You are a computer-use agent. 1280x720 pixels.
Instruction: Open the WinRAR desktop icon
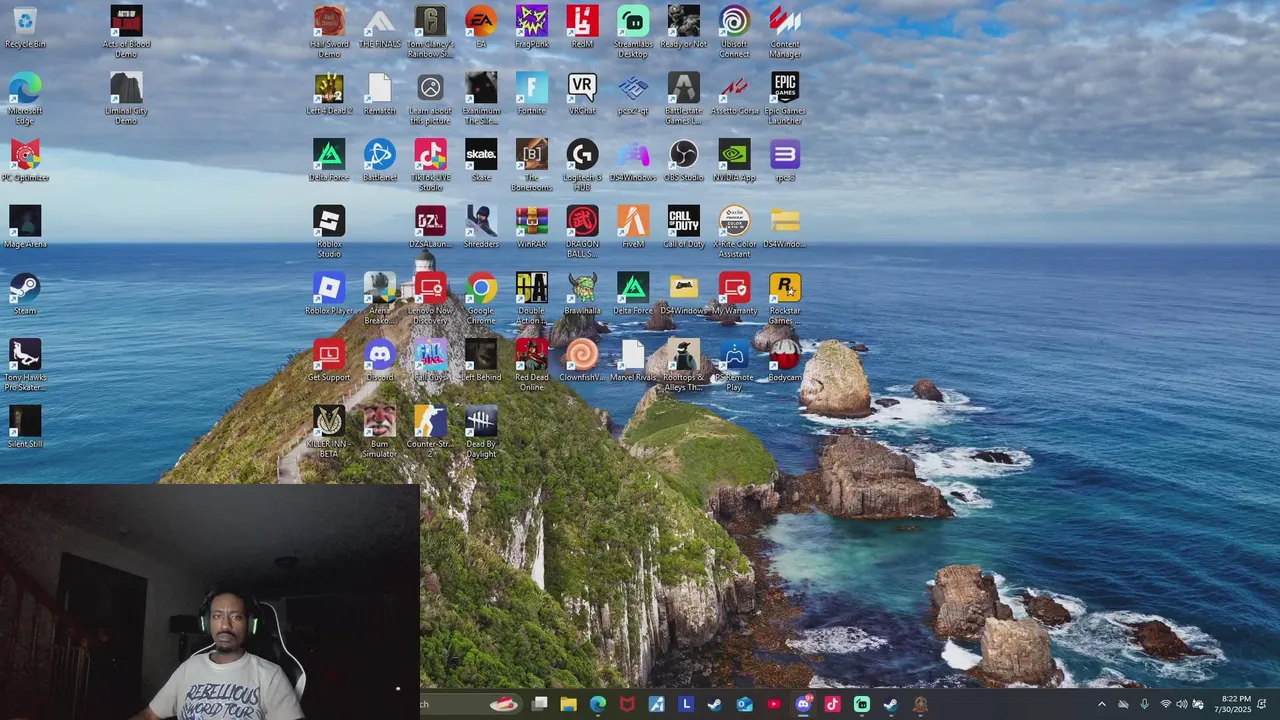tap(532, 227)
